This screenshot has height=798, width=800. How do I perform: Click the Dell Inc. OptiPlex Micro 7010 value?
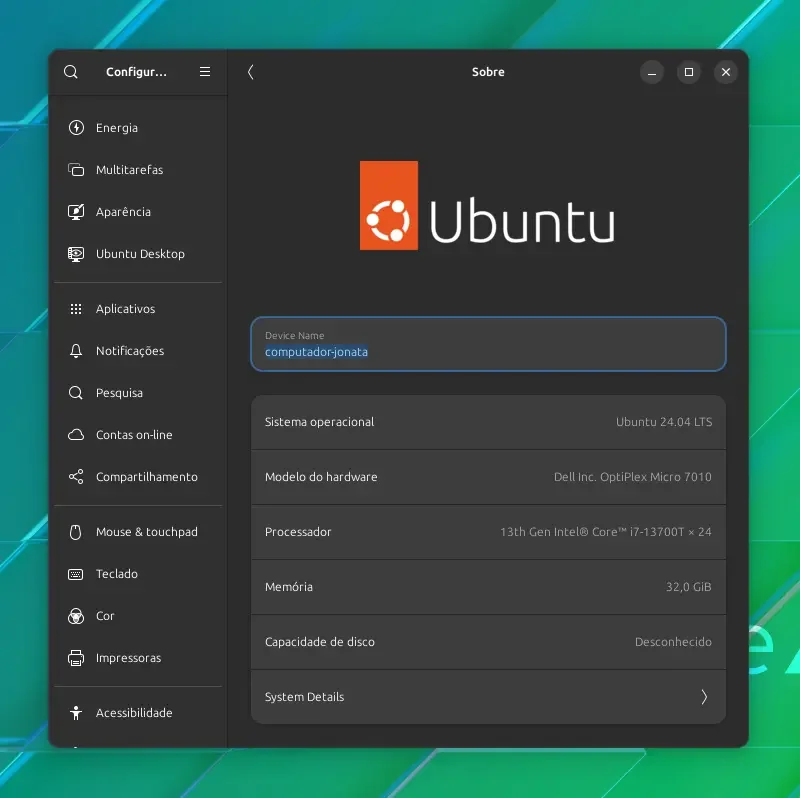click(633, 477)
